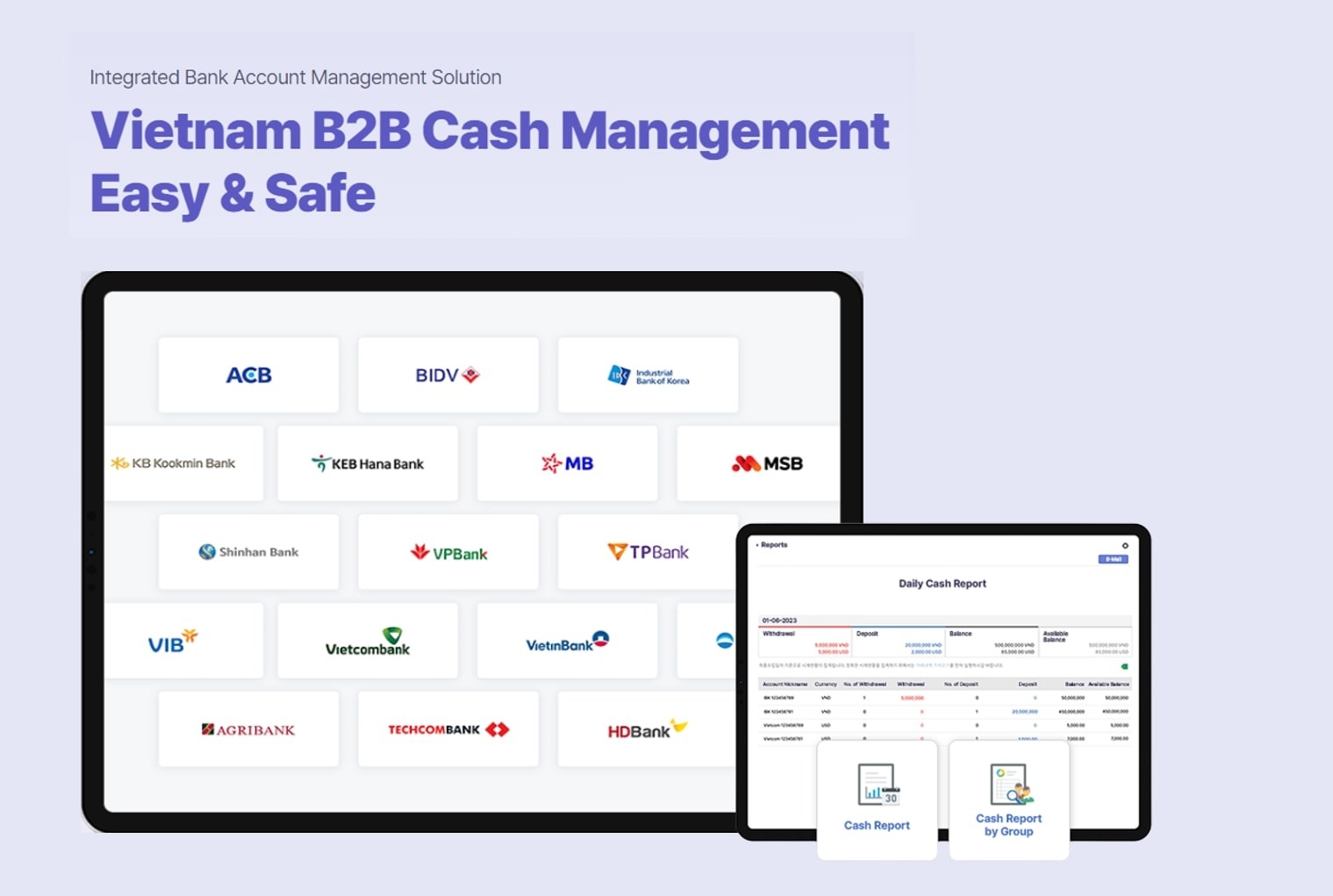This screenshot has width=1333, height=896.
Task: Click Integrated Bank Account Management Solution subtitle
Action: click(296, 77)
